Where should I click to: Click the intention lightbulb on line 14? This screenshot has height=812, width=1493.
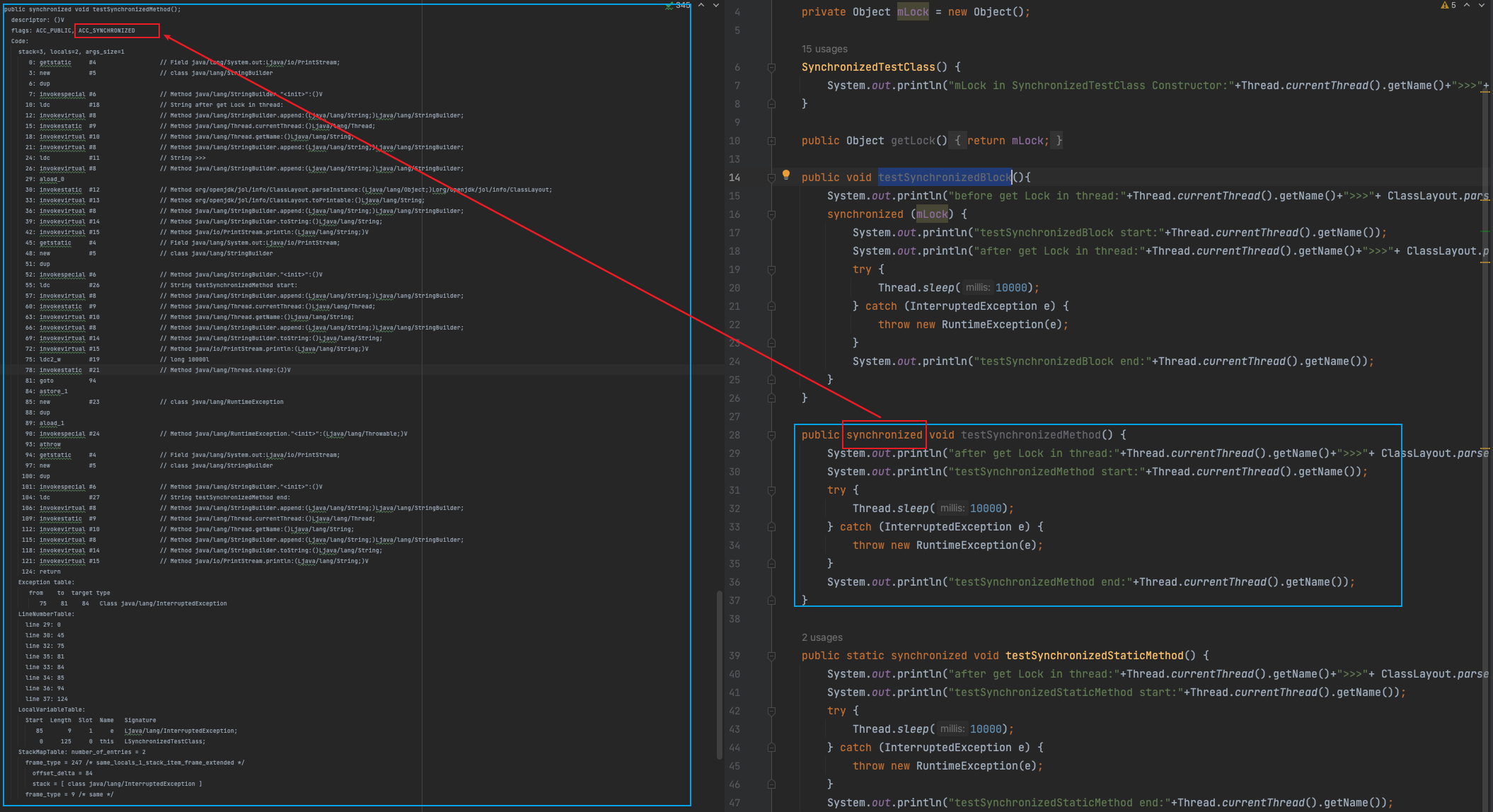785,175
